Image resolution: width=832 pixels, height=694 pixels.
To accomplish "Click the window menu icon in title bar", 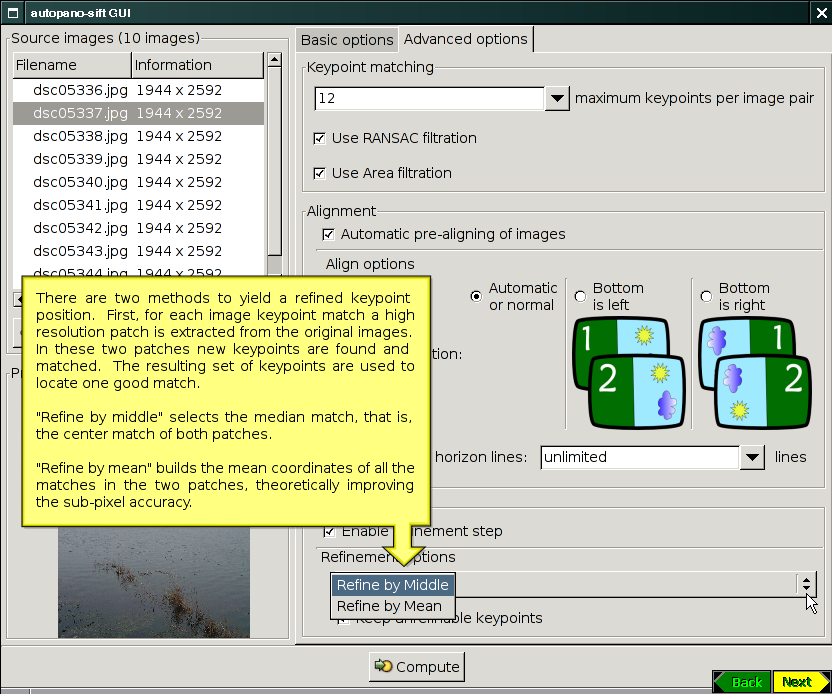I will [x=14, y=12].
